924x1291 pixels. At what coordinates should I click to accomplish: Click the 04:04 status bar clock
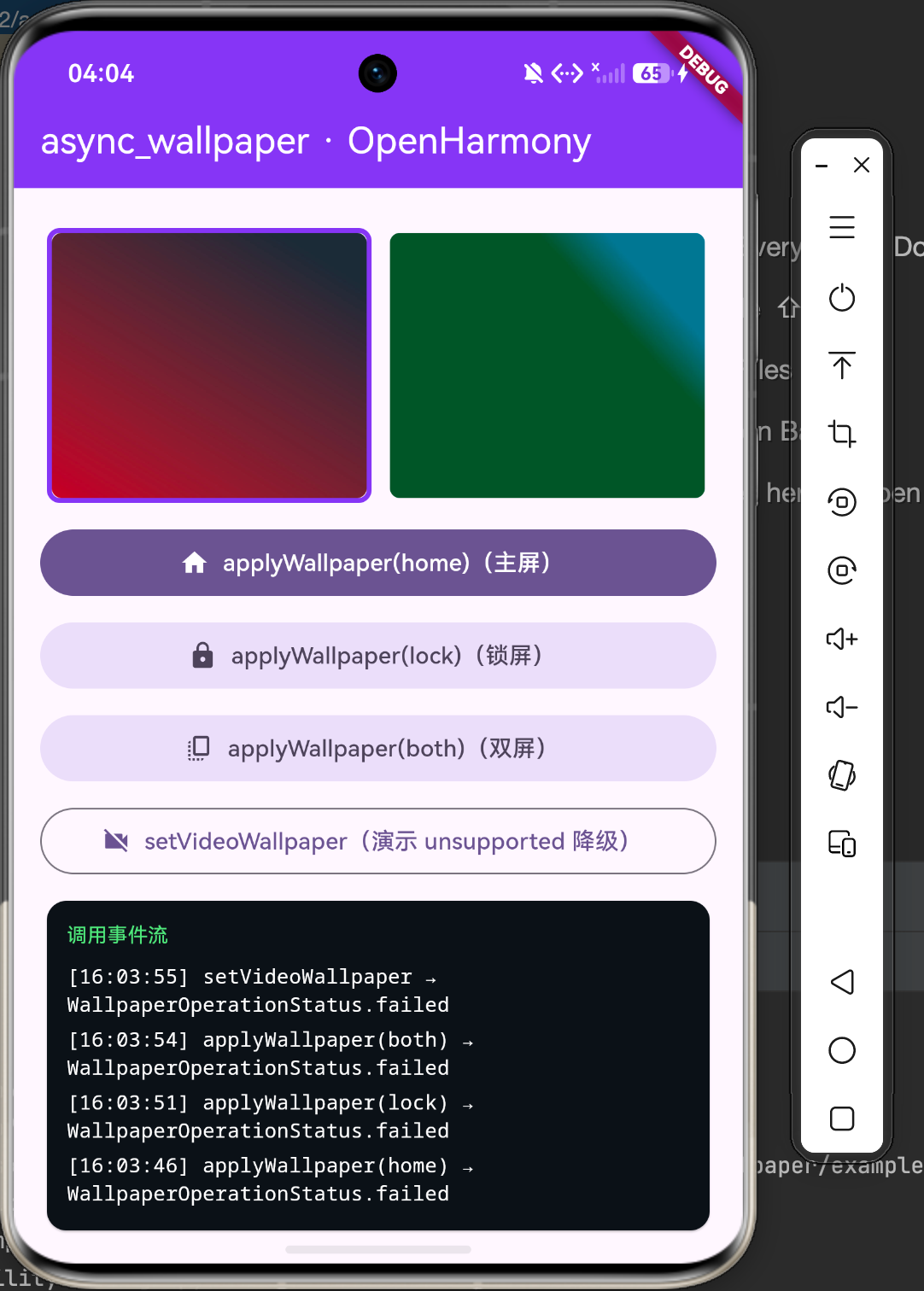tap(101, 73)
